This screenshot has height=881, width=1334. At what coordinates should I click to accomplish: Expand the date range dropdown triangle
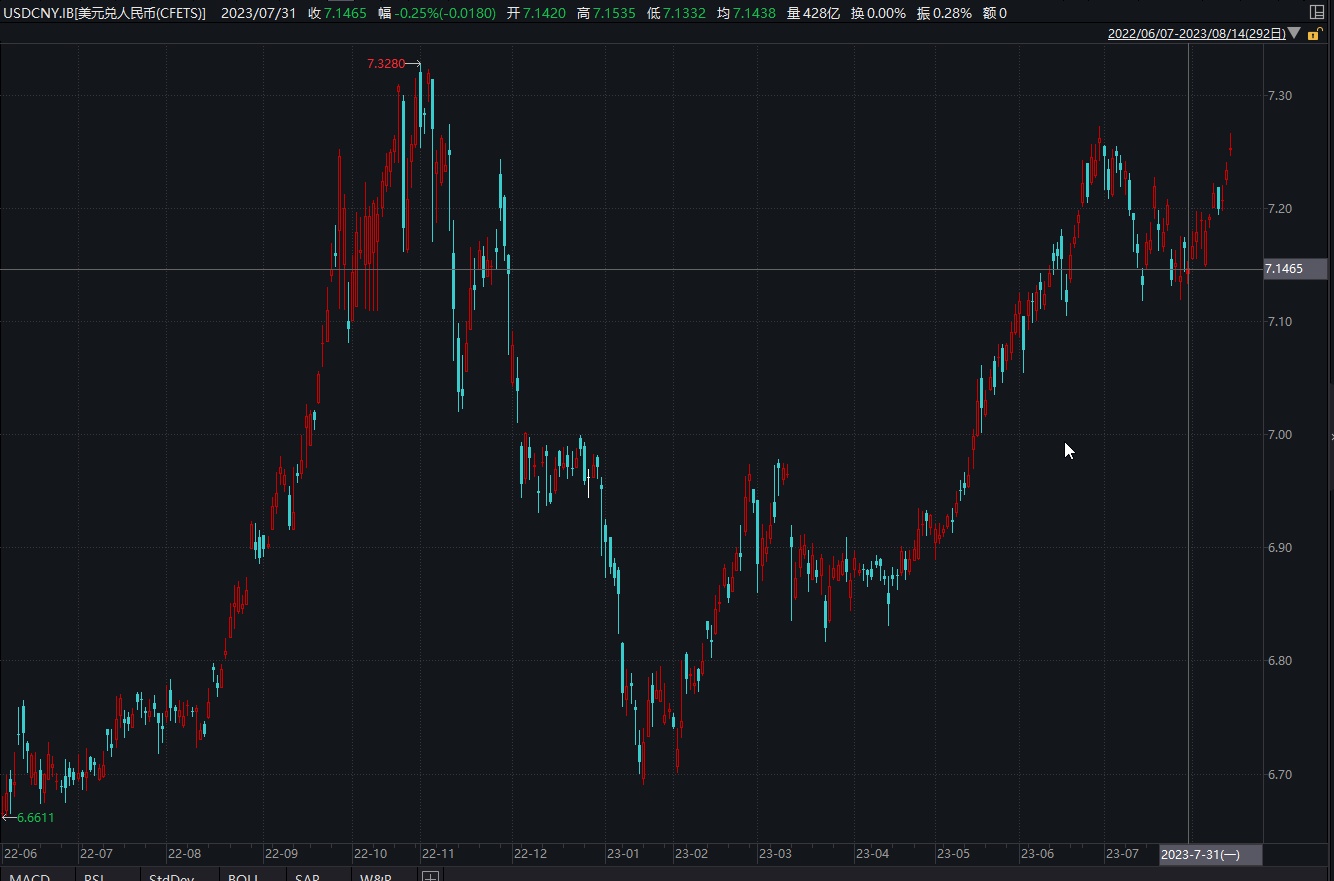coord(1294,33)
